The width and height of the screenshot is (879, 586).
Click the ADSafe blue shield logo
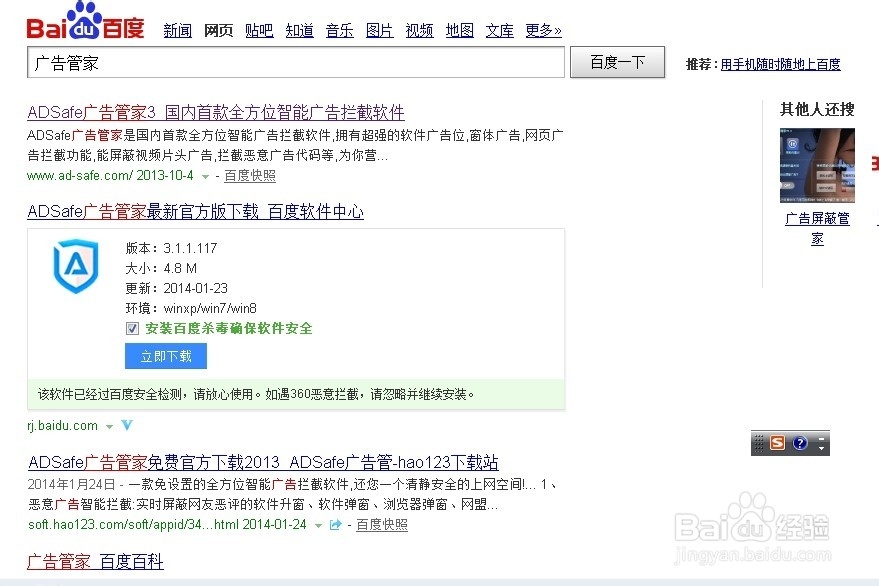coord(74,267)
